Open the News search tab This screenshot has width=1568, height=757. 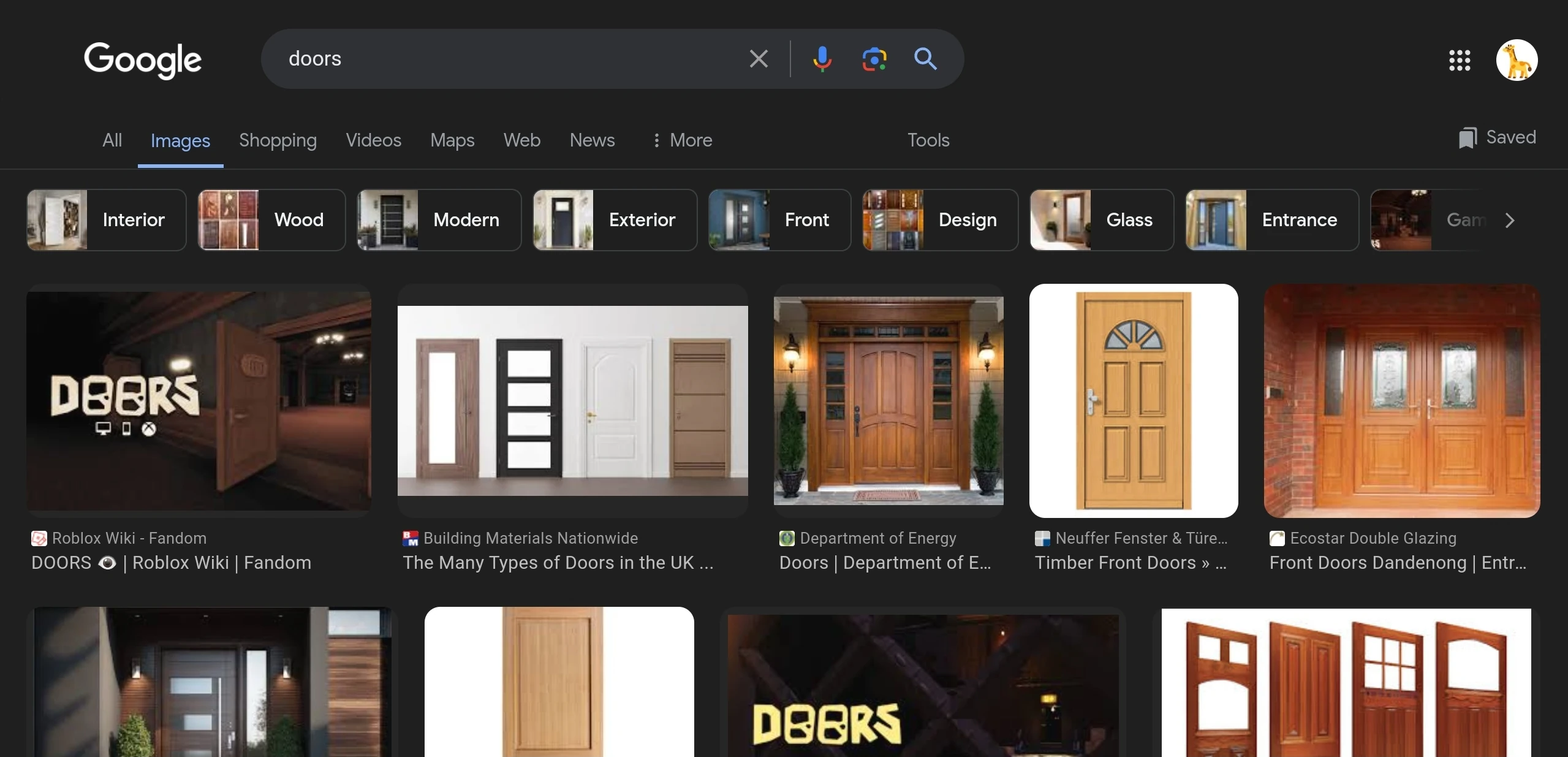pos(592,140)
